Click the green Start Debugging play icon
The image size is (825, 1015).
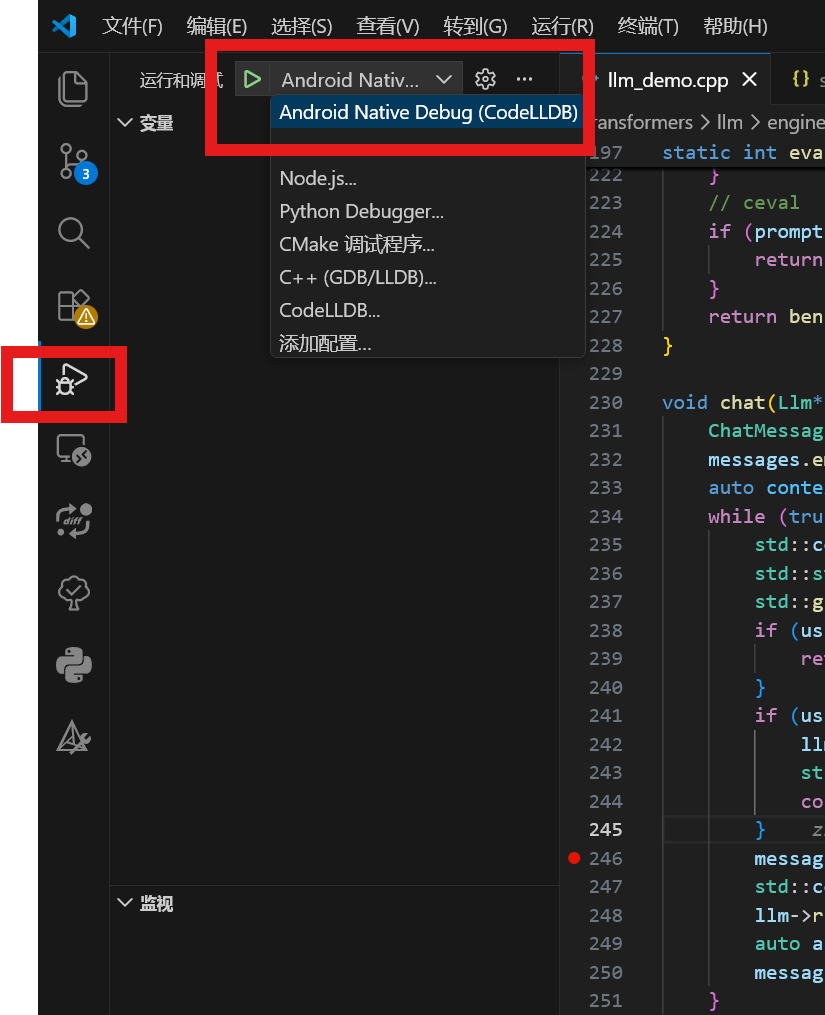pos(252,79)
